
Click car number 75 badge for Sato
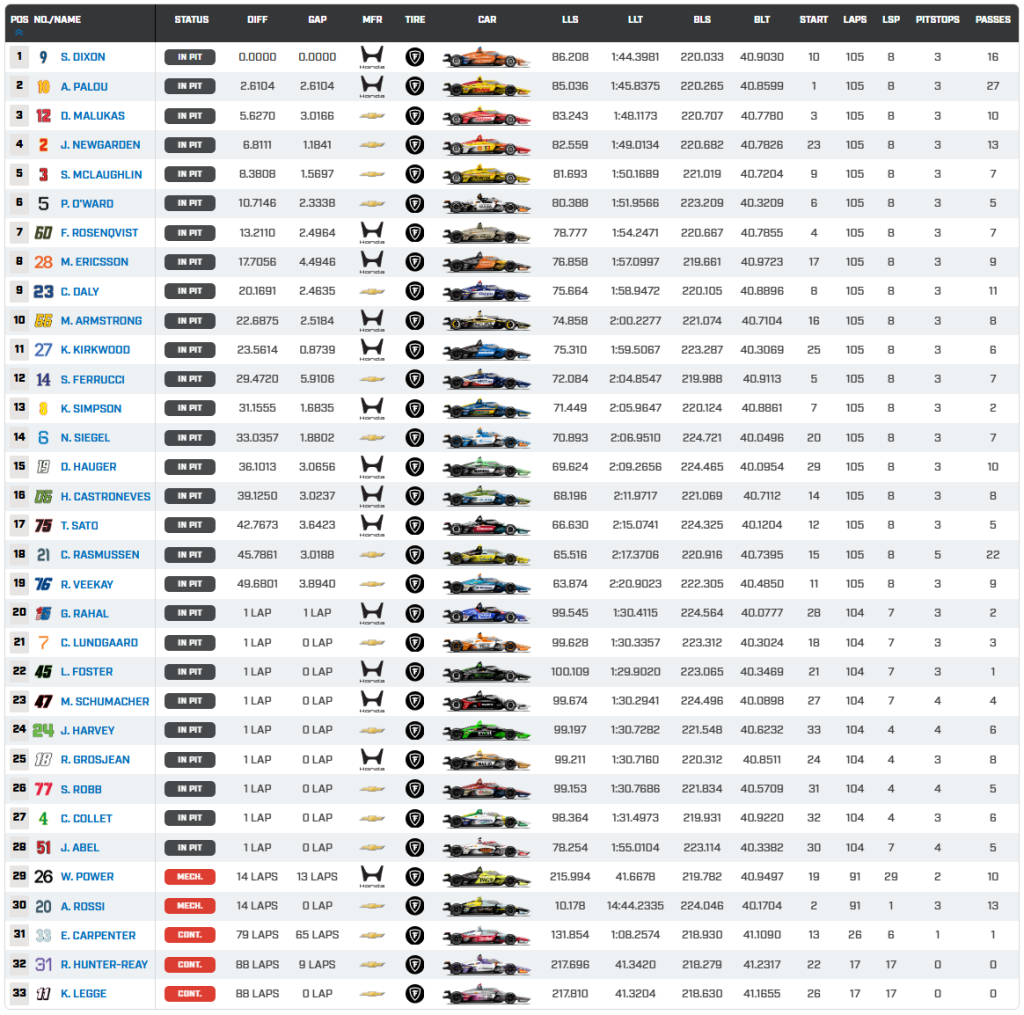point(43,526)
